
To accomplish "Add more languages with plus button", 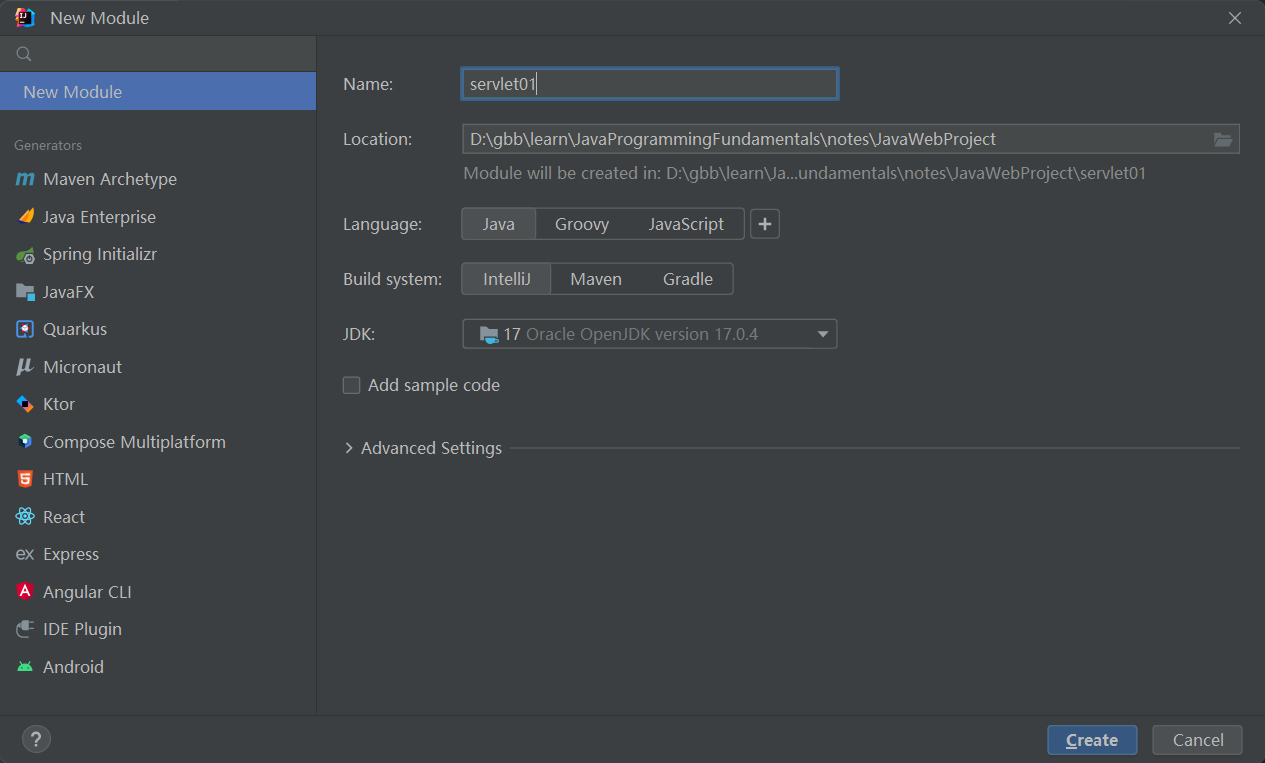I will coord(765,224).
